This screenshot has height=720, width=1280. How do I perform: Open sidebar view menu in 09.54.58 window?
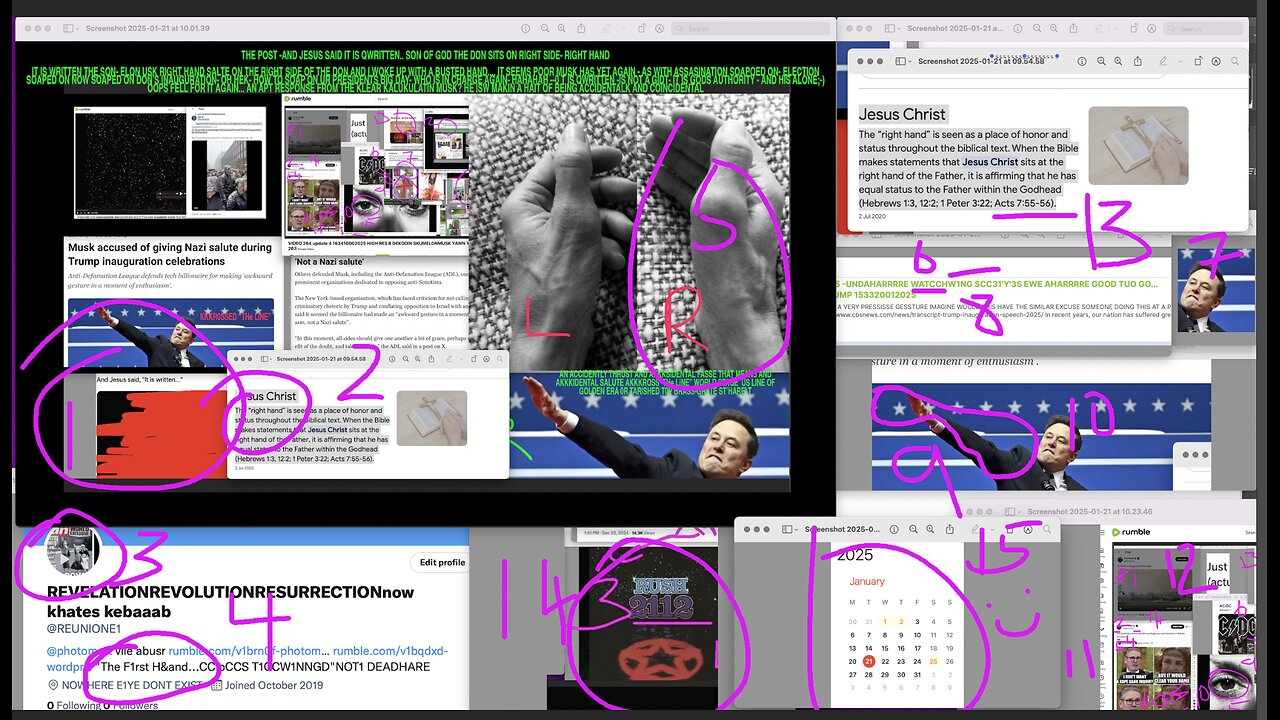coord(902,61)
